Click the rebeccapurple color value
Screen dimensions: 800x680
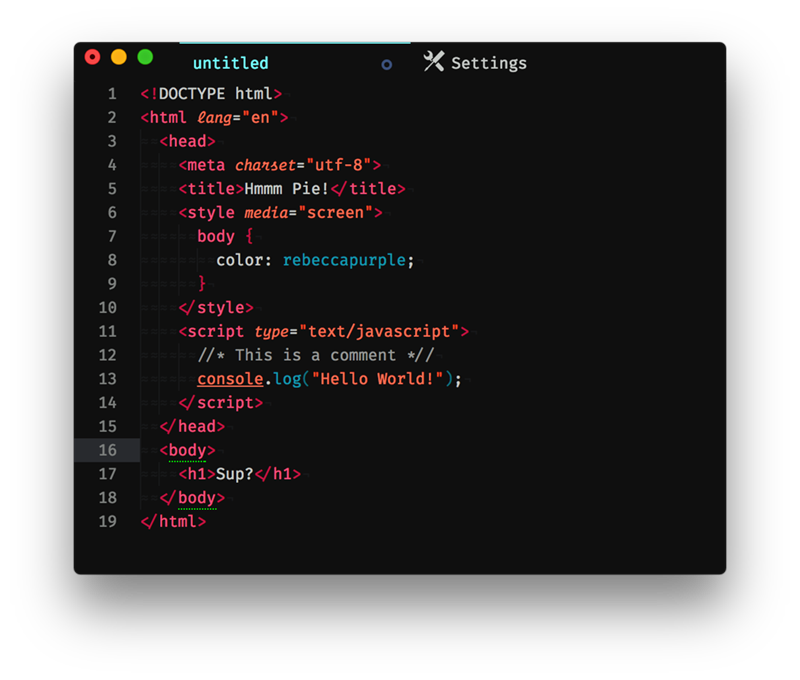344,260
